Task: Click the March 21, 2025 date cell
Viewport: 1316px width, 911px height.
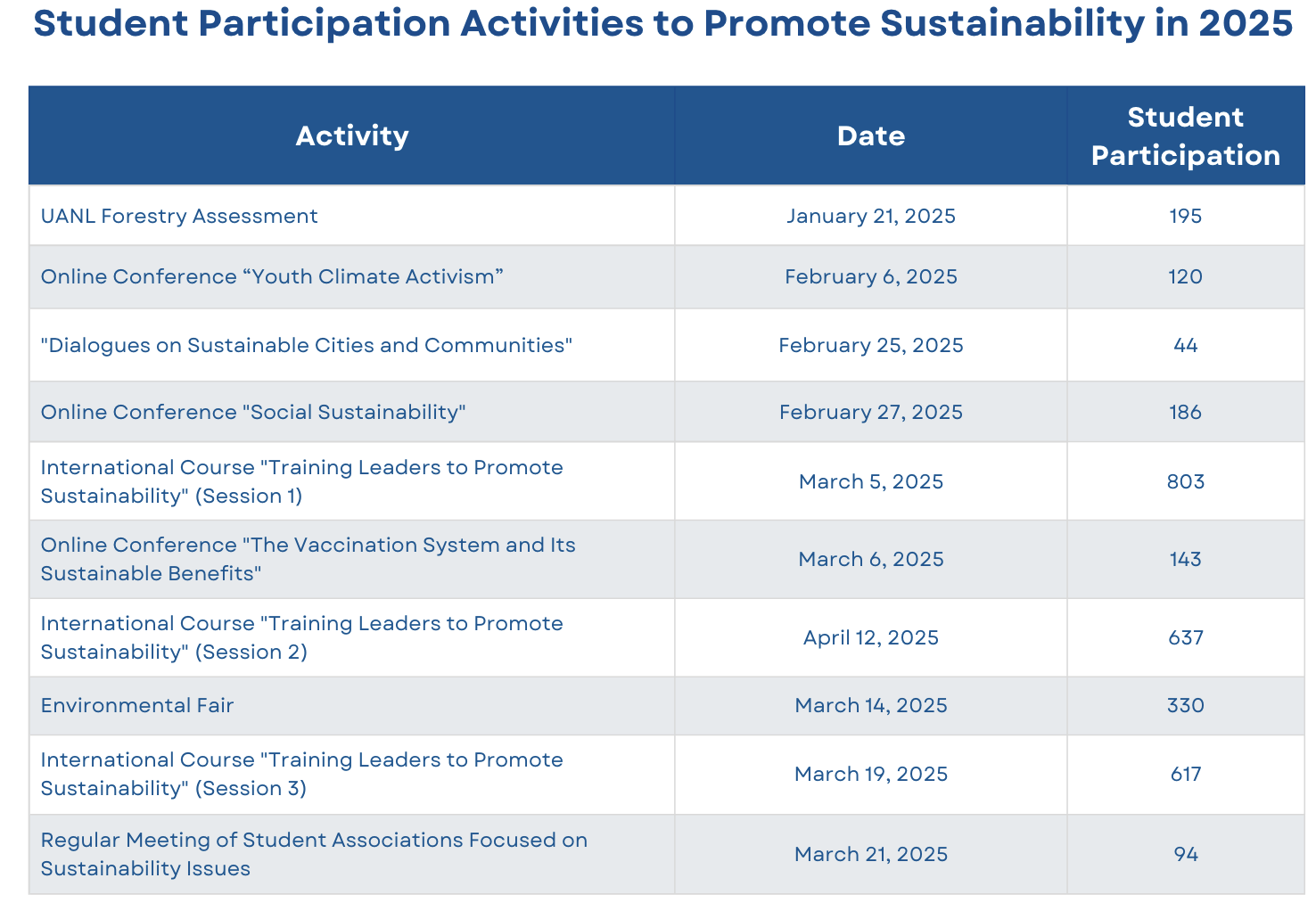Action: 871,854
